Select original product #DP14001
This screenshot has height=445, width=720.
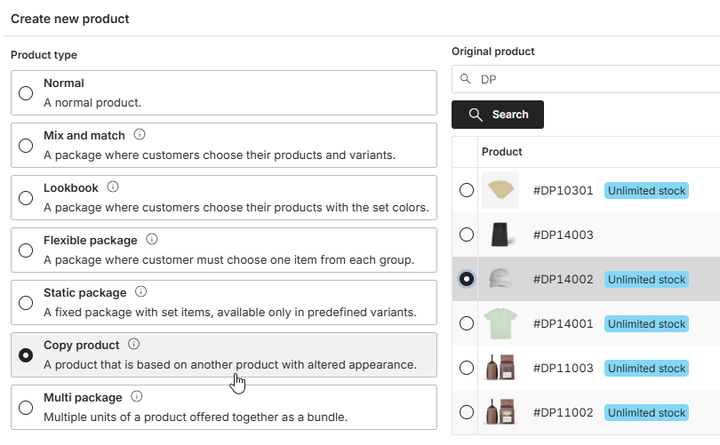[466, 323]
